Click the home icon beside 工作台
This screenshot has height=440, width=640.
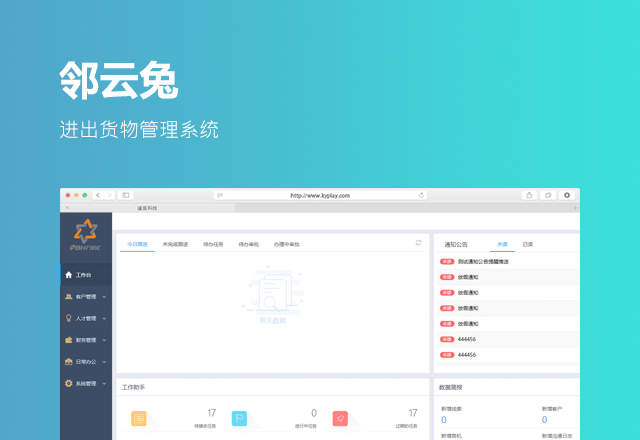(68, 275)
